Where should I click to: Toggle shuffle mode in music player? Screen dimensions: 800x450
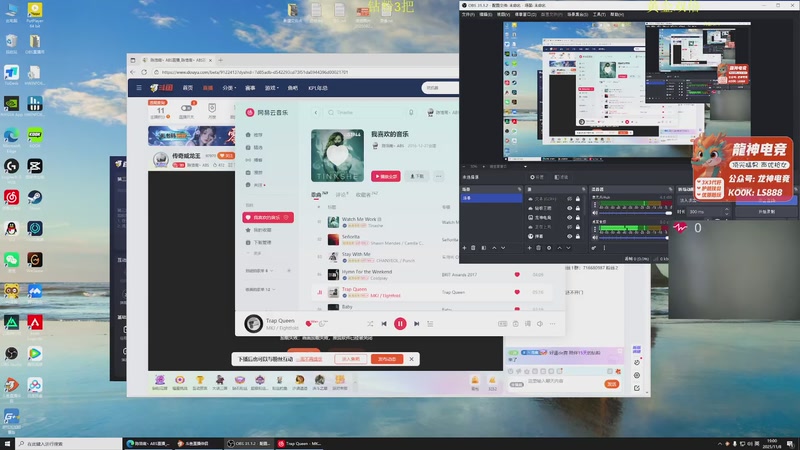pos(370,323)
